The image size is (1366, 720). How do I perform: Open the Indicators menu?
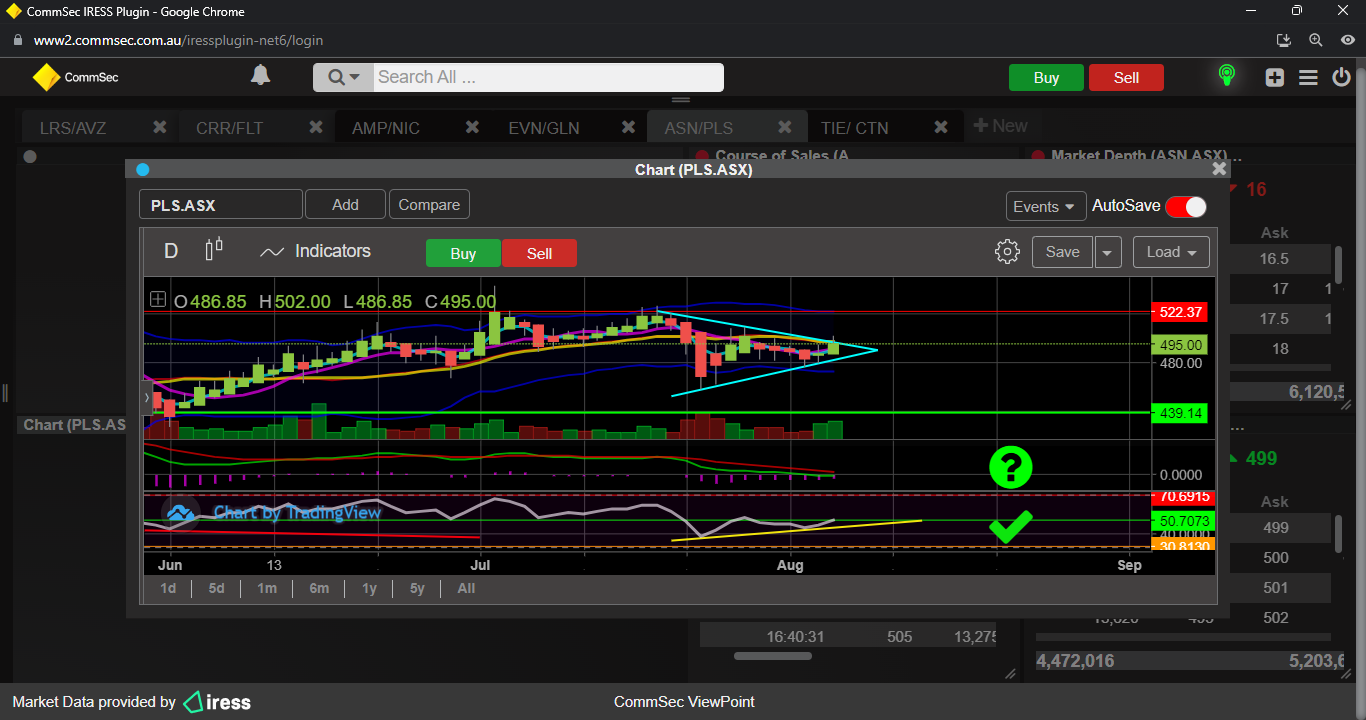pos(315,252)
